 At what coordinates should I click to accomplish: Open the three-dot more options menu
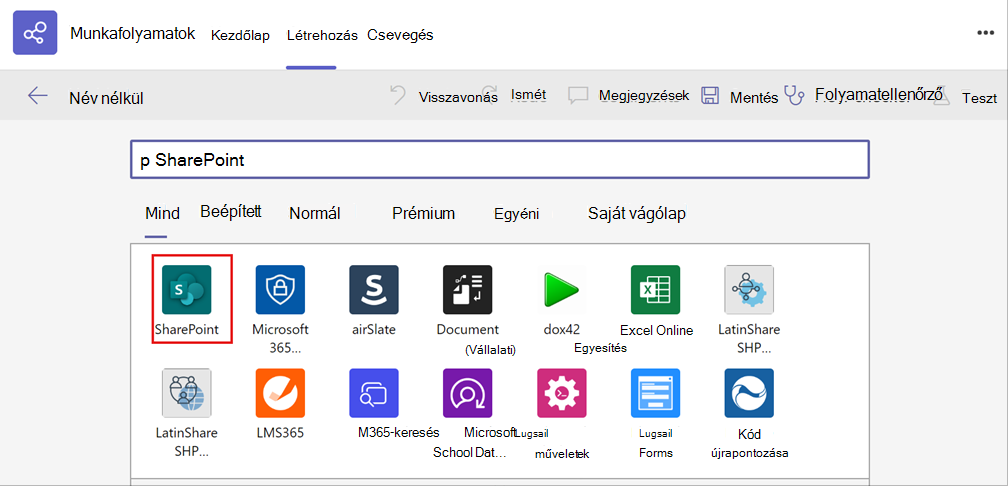pos(985,33)
